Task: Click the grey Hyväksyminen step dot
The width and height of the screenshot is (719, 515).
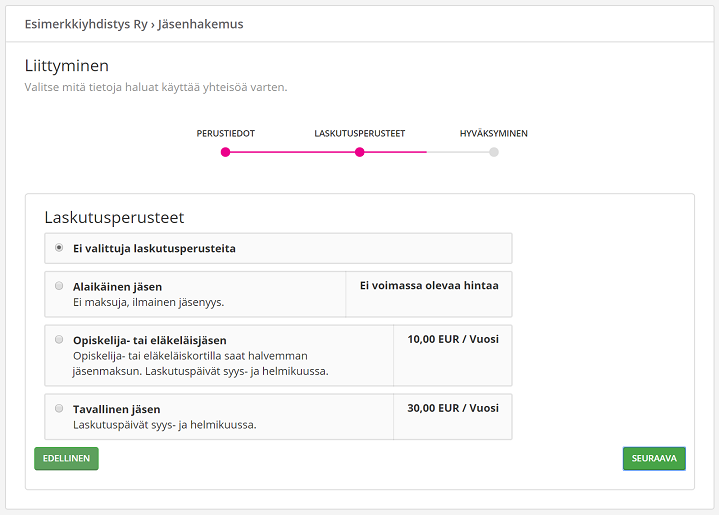Action: click(x=494, y=152)
